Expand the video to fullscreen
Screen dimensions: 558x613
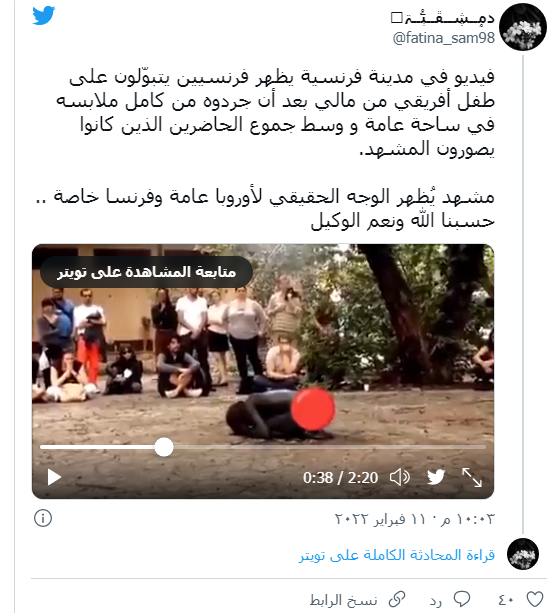472,477
